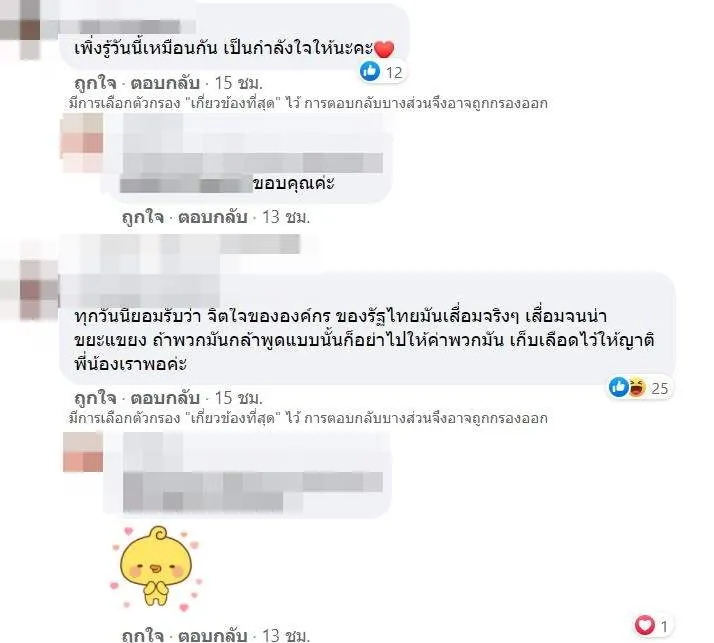The width and height of the screenshot is (714, 643).
Task: Click the thumbs-up reaction showing 12 likes
Action: point(370,71)
